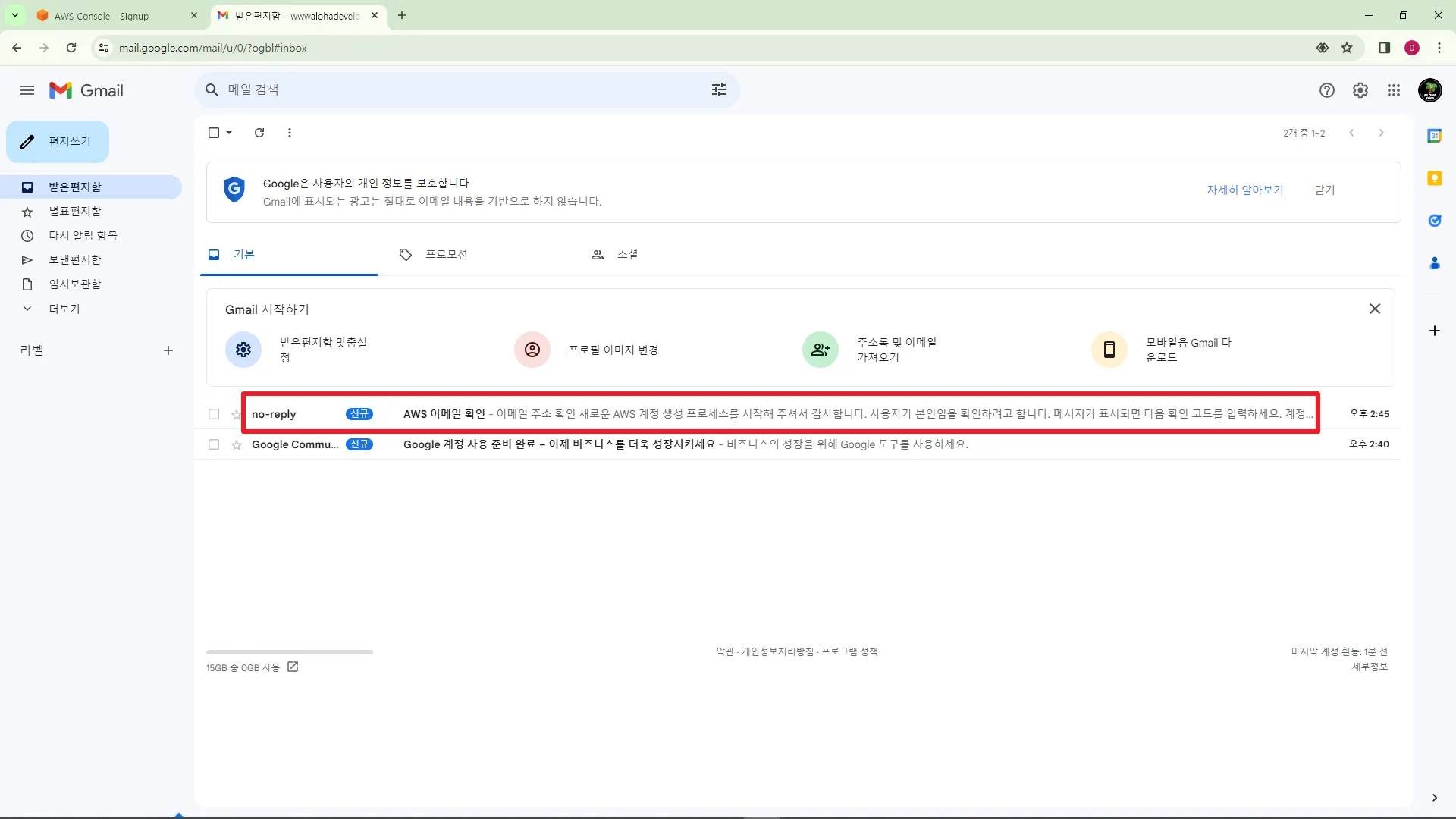Open Gmail settings gear icon
The image size is (1456, 819).
pyautogui.click(x=1360, y=90)
